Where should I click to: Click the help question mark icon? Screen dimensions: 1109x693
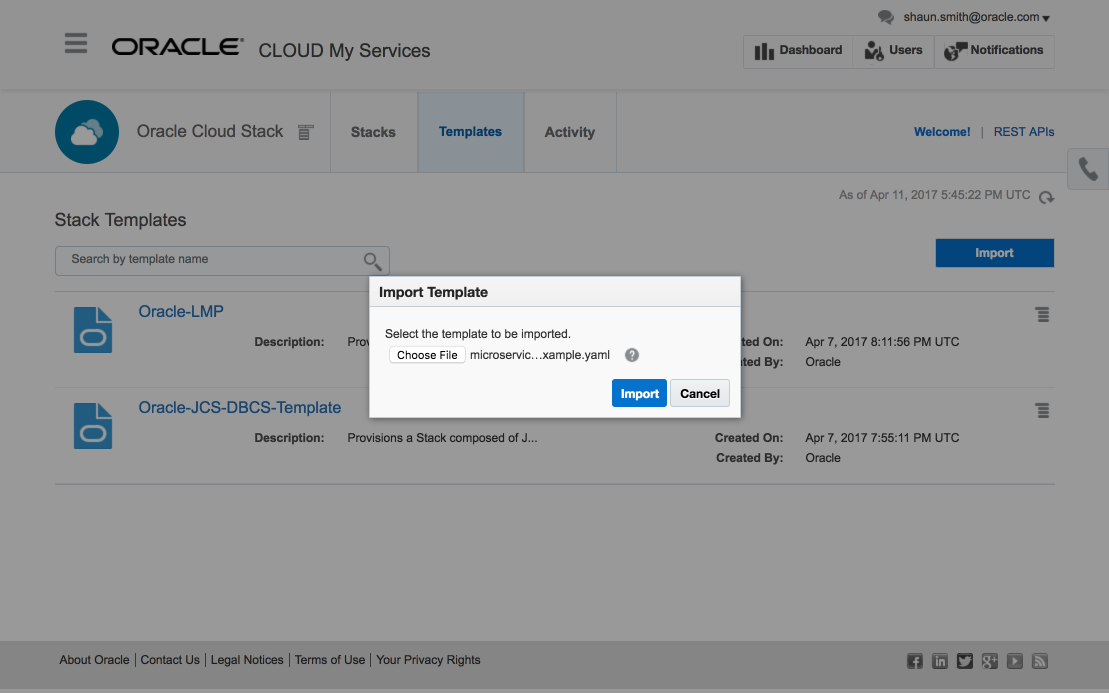pyautogui.click(x=632, y=355)
